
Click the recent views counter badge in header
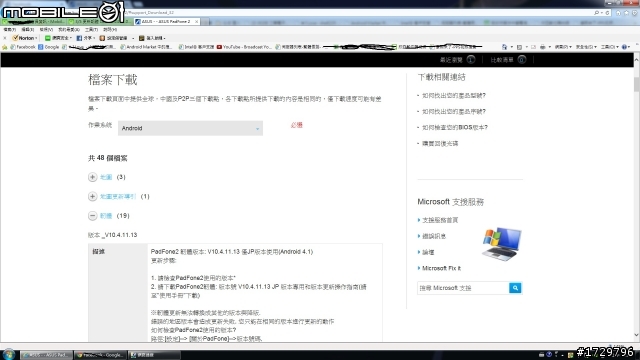[x=471, y=60]
